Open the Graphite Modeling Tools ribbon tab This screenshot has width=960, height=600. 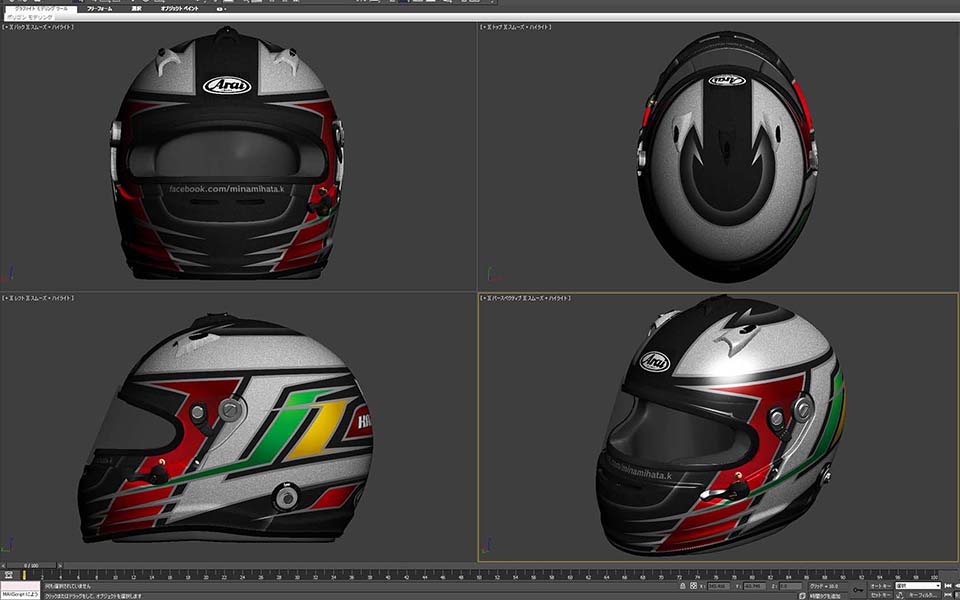click(42, 9)
